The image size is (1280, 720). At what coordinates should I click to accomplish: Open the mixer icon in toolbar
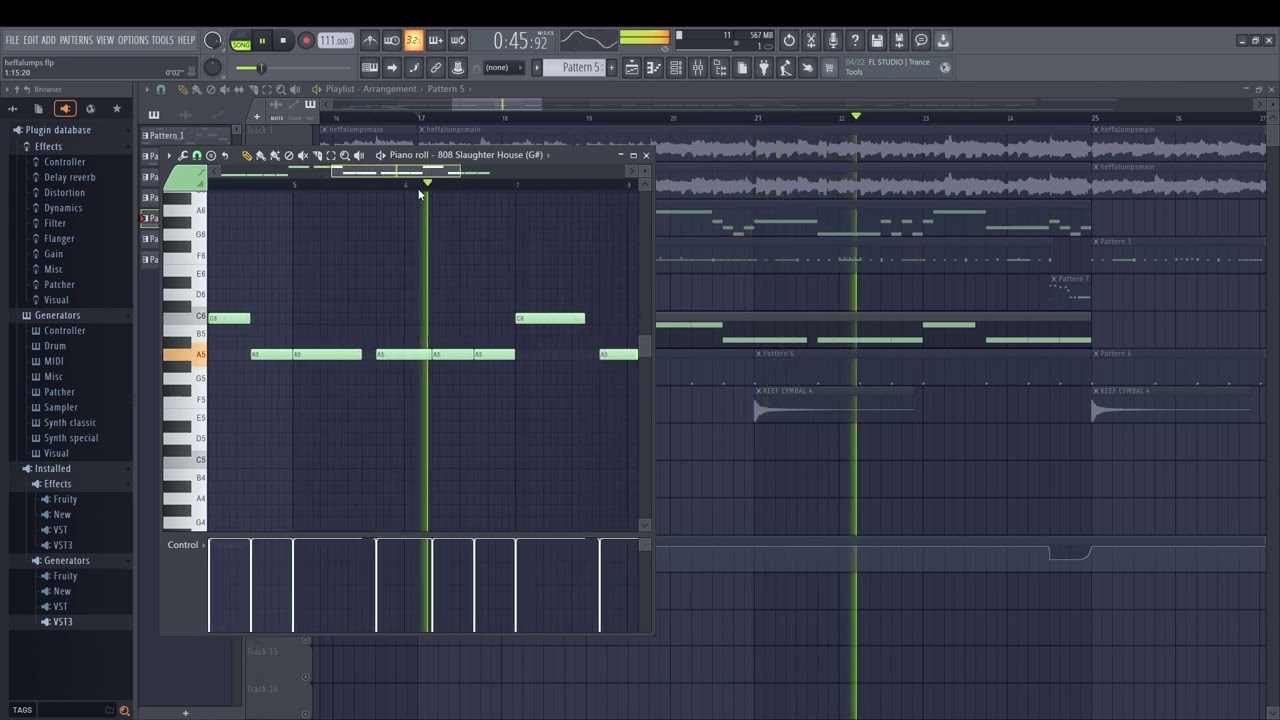coord(698,68)
